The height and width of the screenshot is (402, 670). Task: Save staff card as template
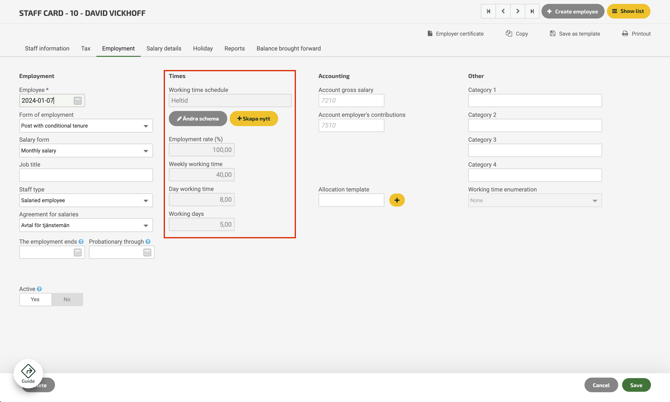click(575, 34)
